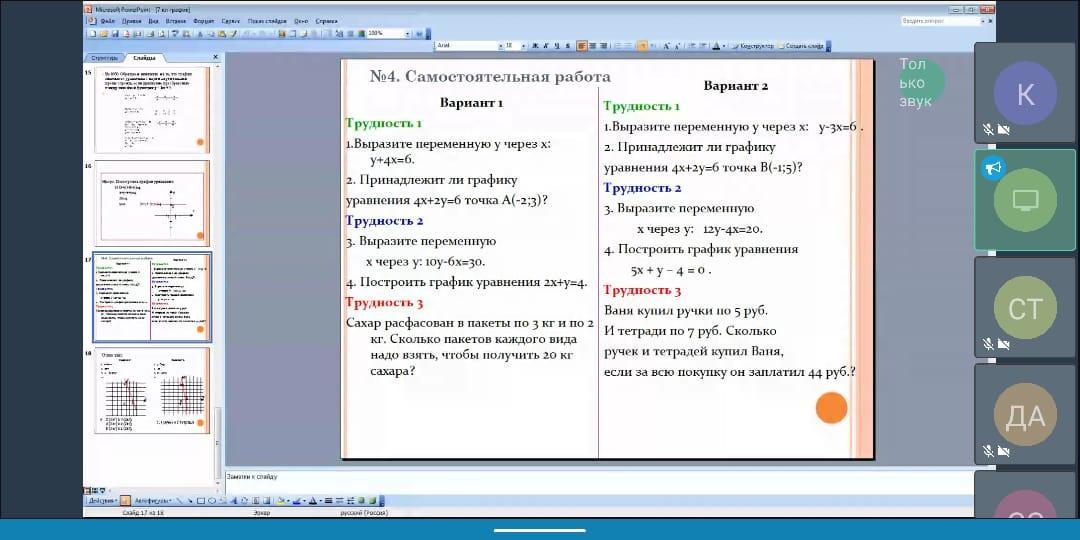This screenshot has height=540, width=1080.
Task: Open the Автофигуры dropdown
Action: [x=153, y=501]
